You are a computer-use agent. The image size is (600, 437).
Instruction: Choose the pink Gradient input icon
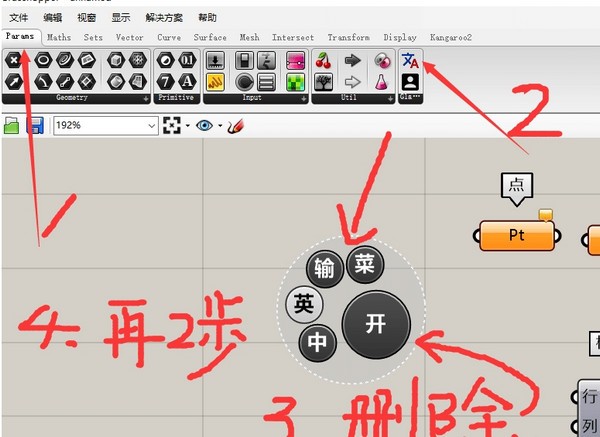pos(295,60)
